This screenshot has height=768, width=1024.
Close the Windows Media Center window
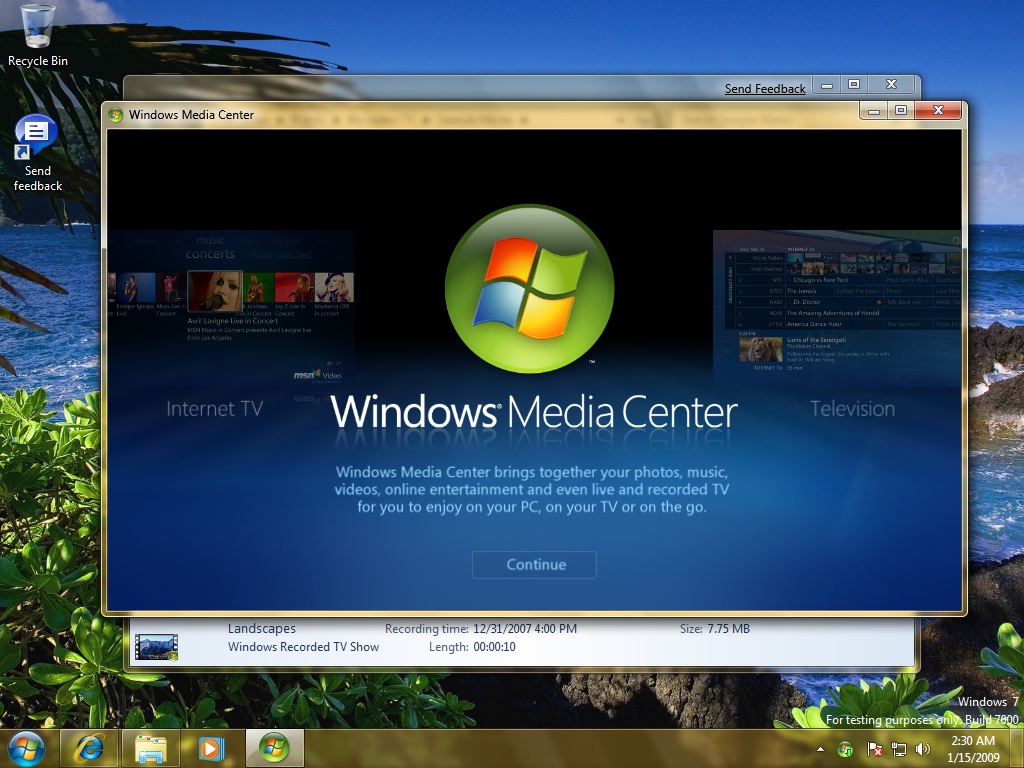(x=938, y=110)
